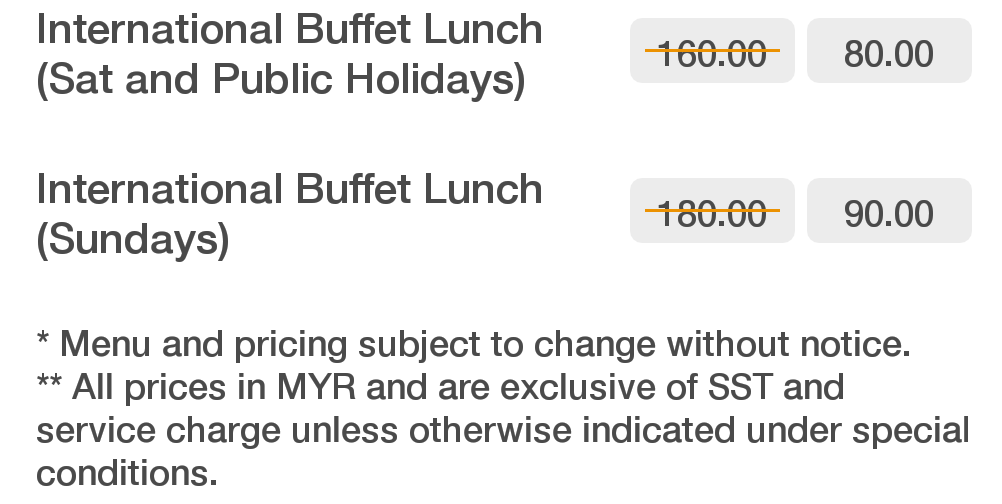Screen dimensions: 1002x504
Task: Click the word "SST" in the footnote
Action: coord(736,387)
